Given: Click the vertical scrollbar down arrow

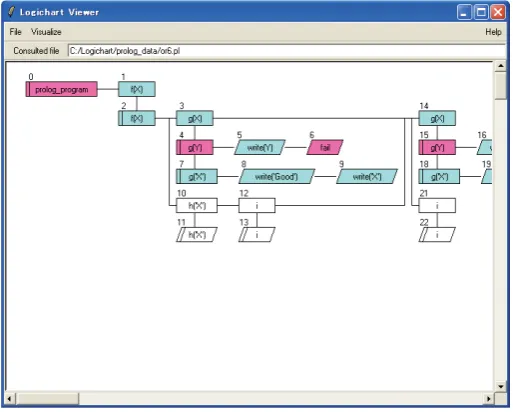Looking at the screenshot, I should (500, 387).
